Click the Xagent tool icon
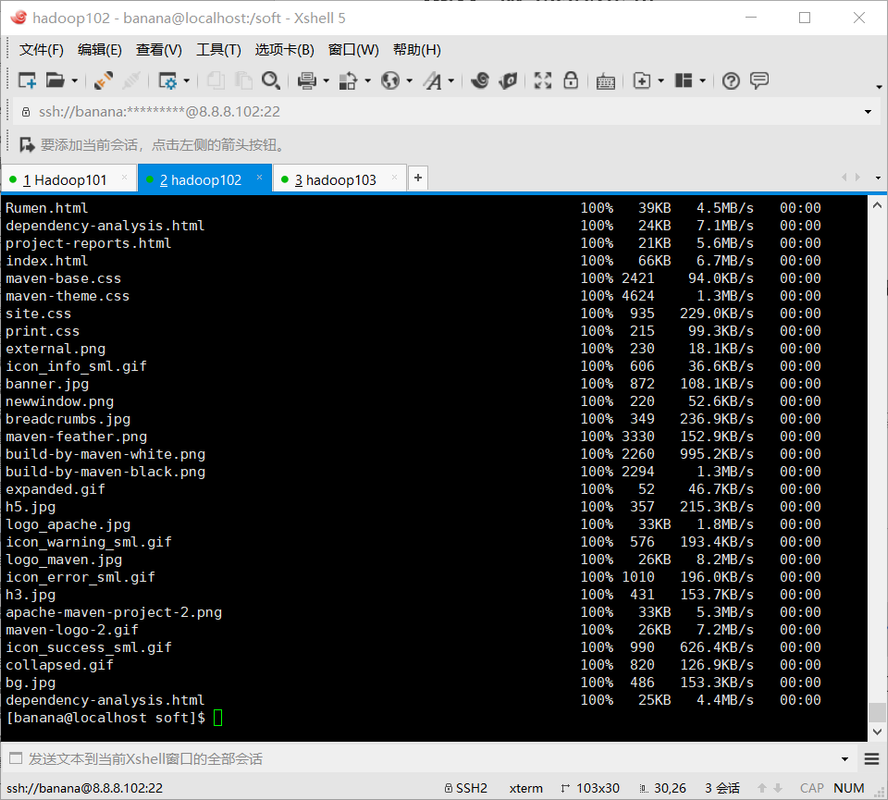 coord(508,81)
